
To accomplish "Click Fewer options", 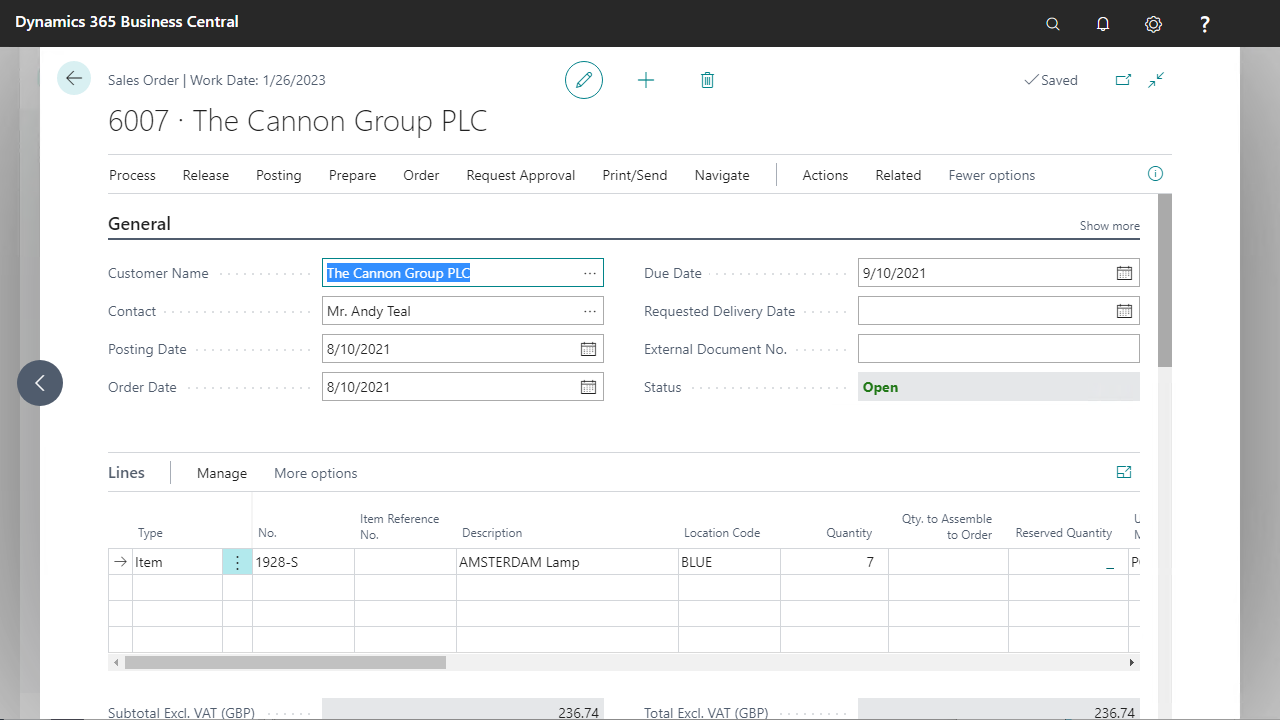I will click(x=992, y=175).
